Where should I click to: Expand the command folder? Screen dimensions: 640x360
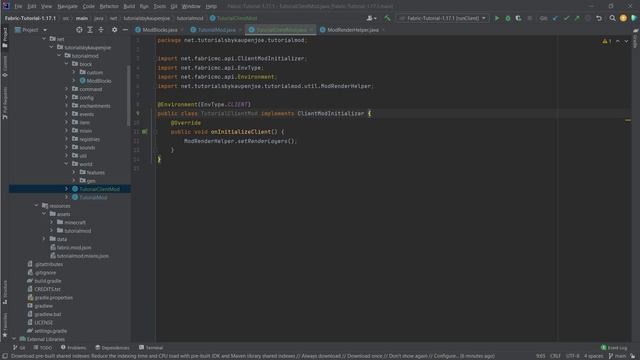coord(67,89)
